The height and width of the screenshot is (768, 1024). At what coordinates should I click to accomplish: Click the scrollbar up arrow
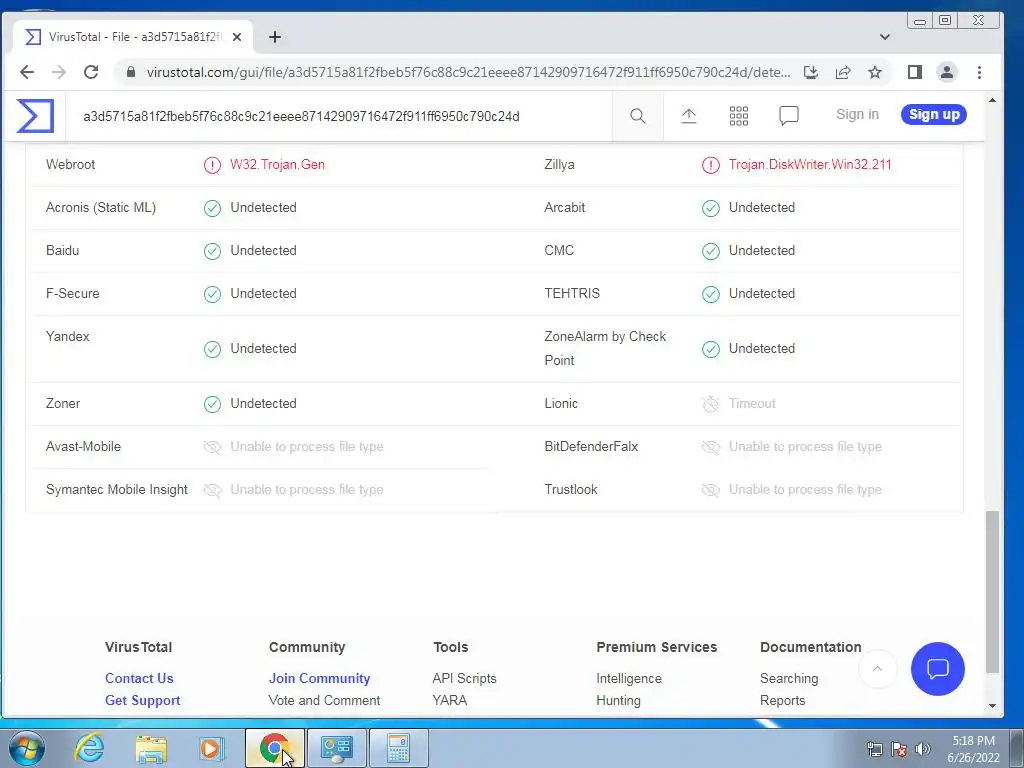tap(992, 101)
